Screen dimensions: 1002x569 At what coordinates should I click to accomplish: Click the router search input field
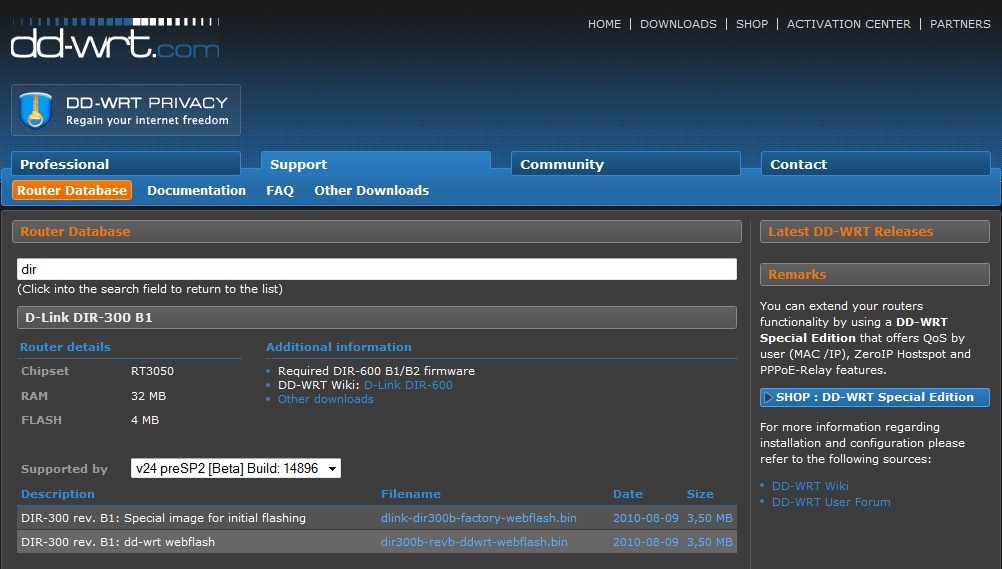tap(376, 269)
